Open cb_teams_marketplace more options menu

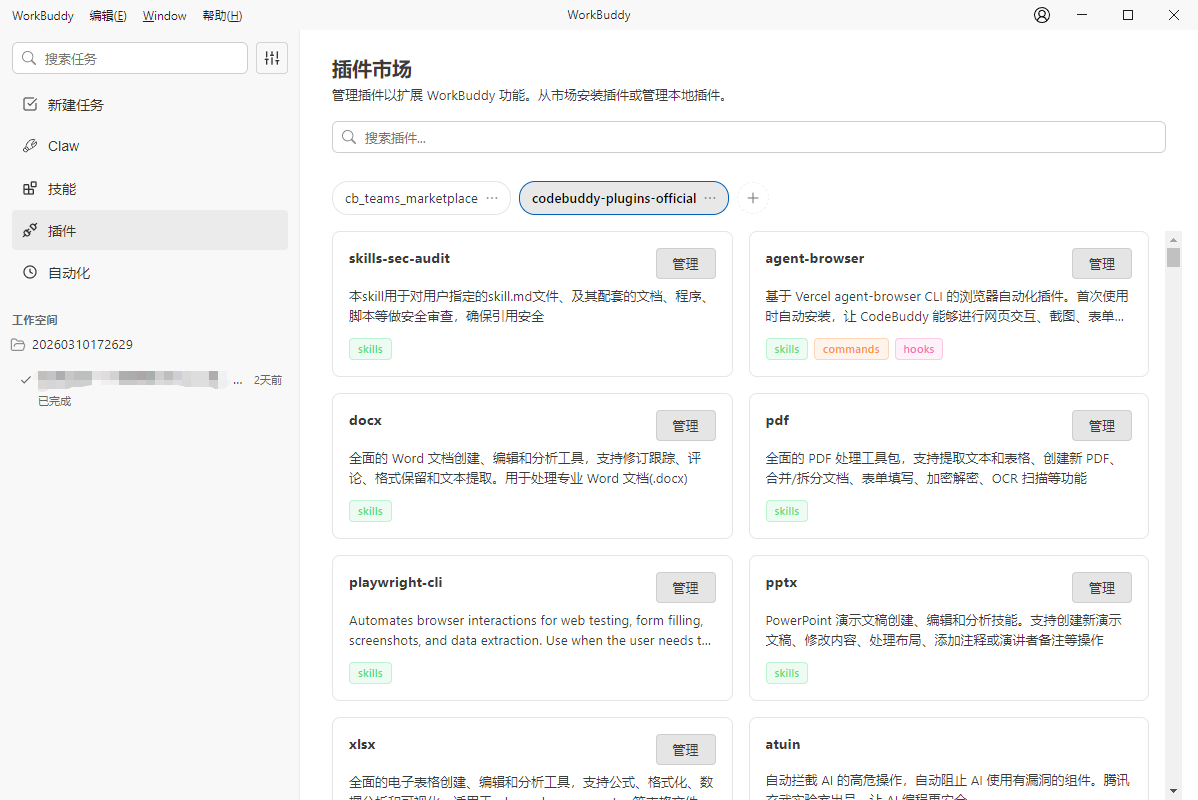click(492, 198)
